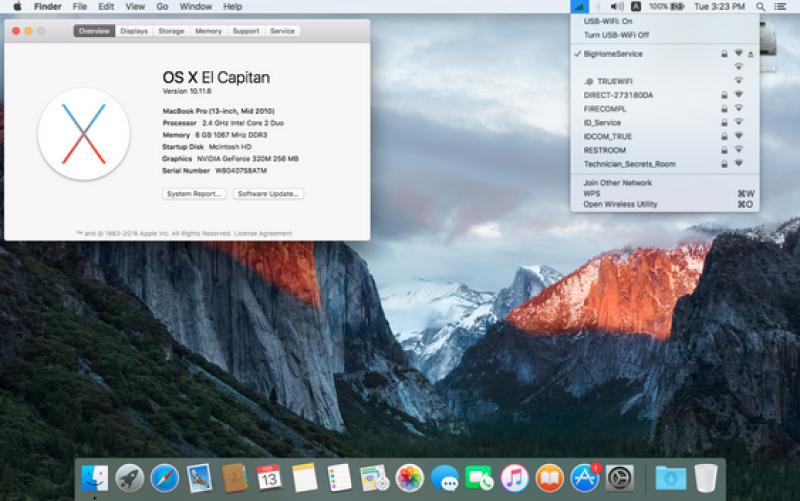Open the File menu
800x501 pixels.
pyautogui.click(x=80, y=7)
